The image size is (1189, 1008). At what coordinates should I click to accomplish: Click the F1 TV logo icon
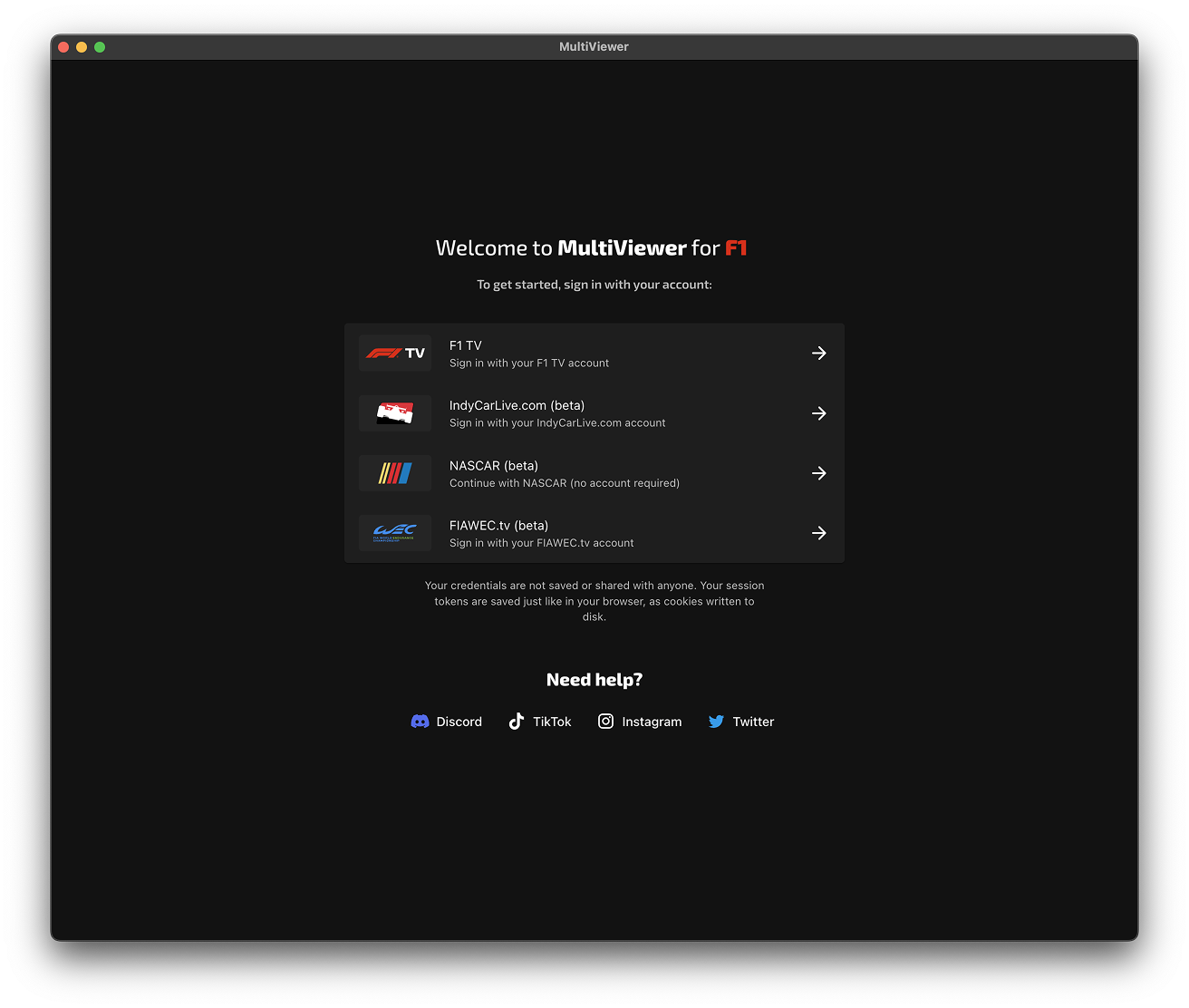tap(395, 353)
